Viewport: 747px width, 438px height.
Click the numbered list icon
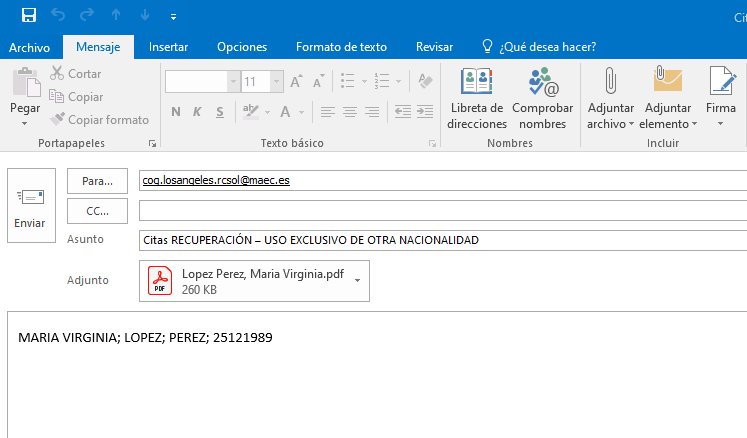pos(382,81)
